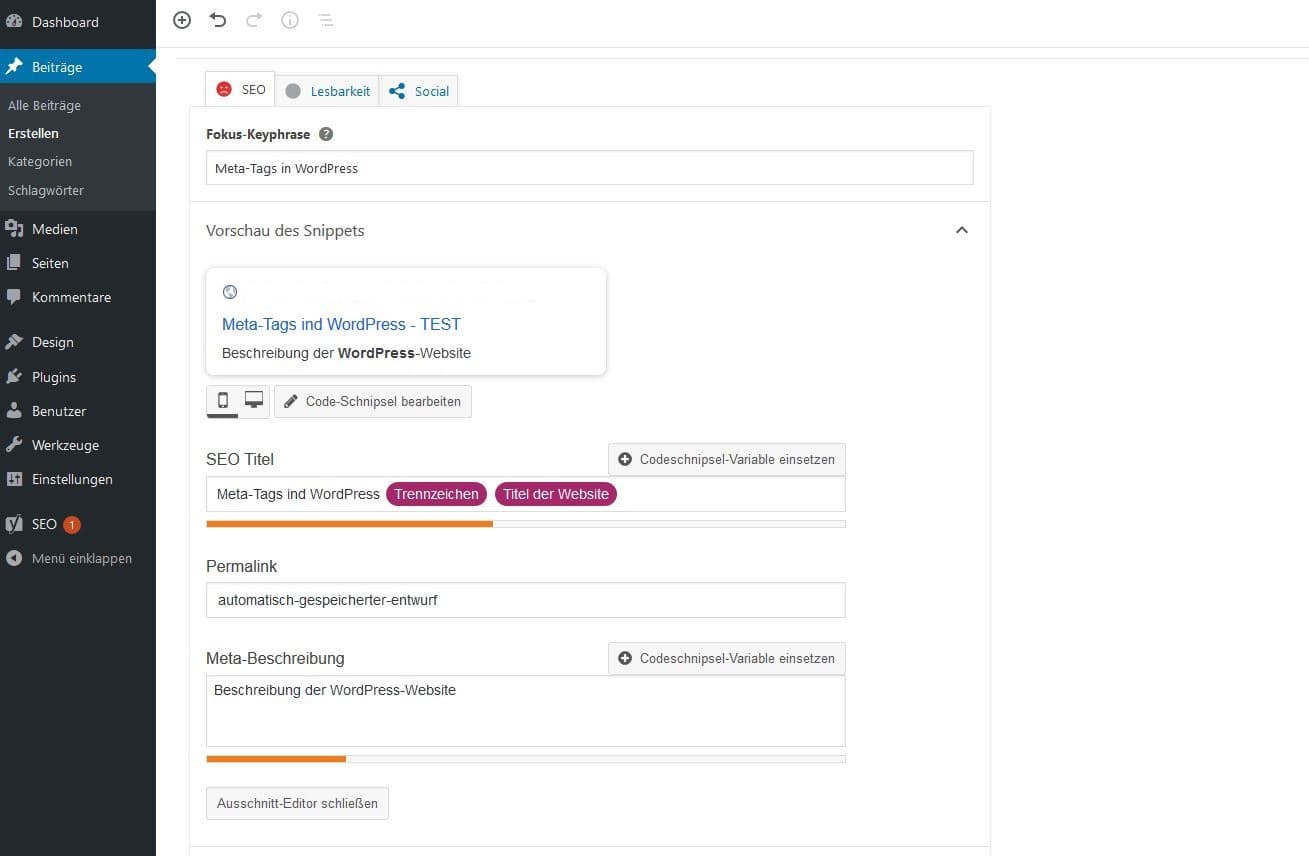This screenshot has width=1309, height=856.
Task: Click the snippet description text in preview
Action: click(346, 353)
